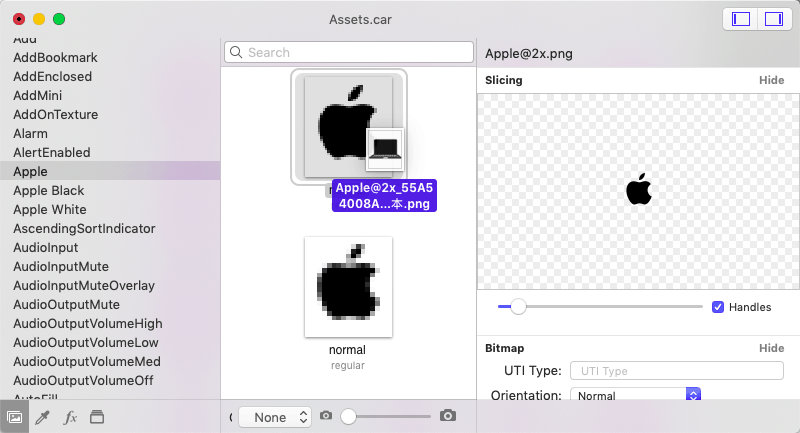Toggle the right inspector panel button
Screen dimensions: 800x433
click(x=774, y=19)
